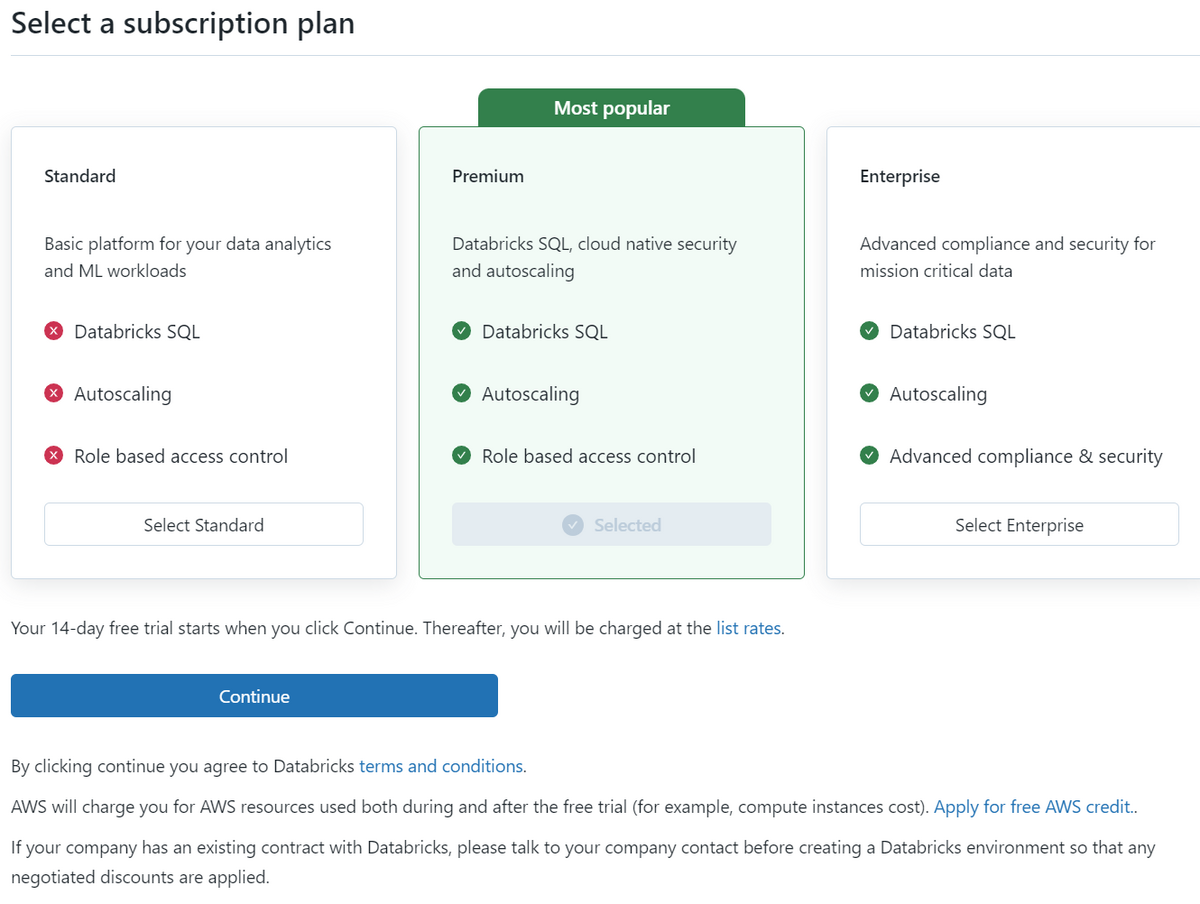The width and height of the screenshot is (1200, 904).
Task: Choose the Select Standard button
Action: pyautogui.click(x=204, y=524)
